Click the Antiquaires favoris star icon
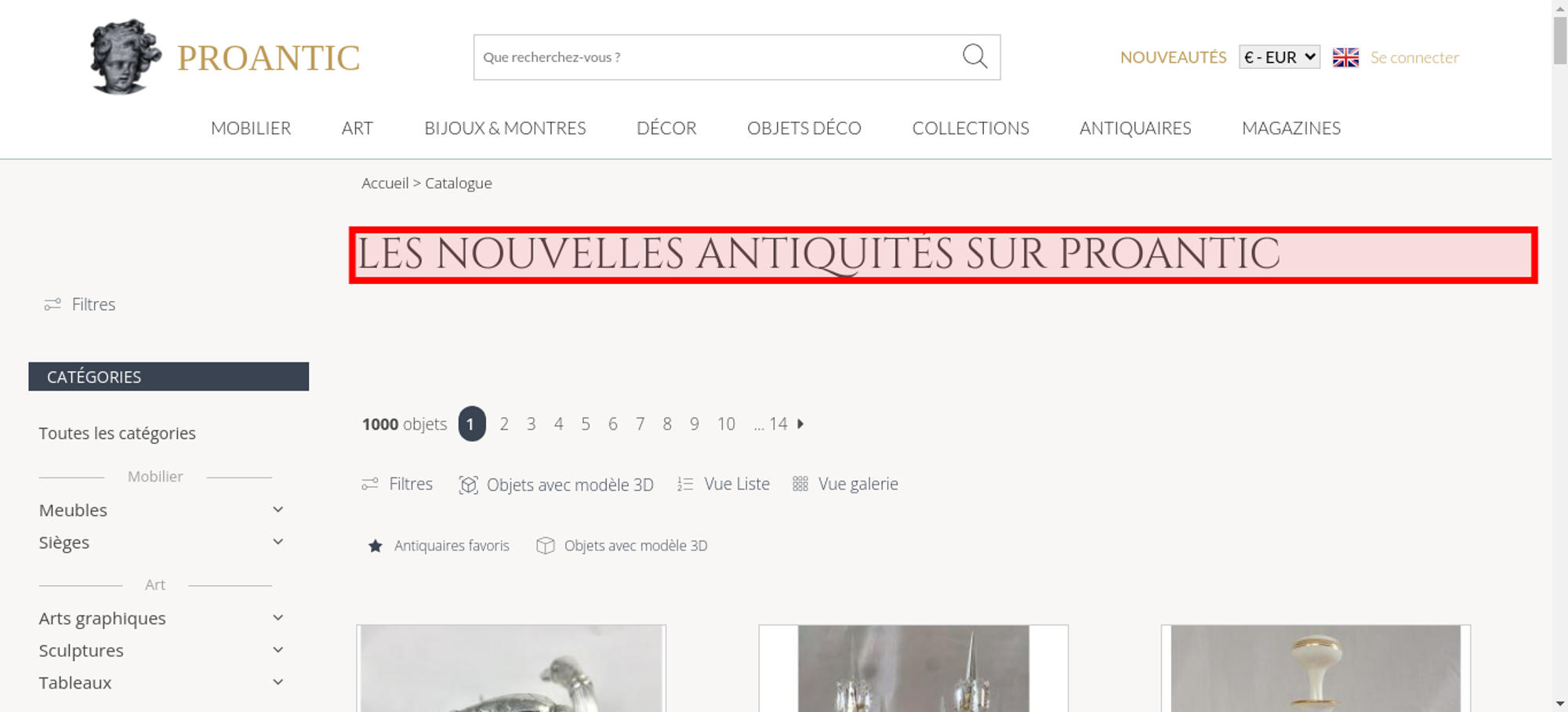Viewport: 1568px width, 712px height. tap(376, 546)
